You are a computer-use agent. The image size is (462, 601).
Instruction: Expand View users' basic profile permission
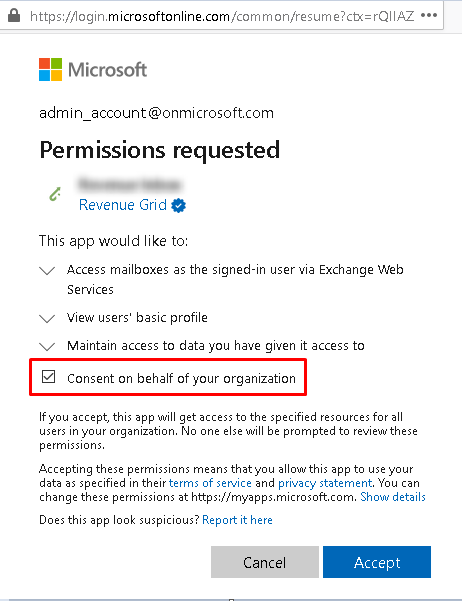point(47,319)
